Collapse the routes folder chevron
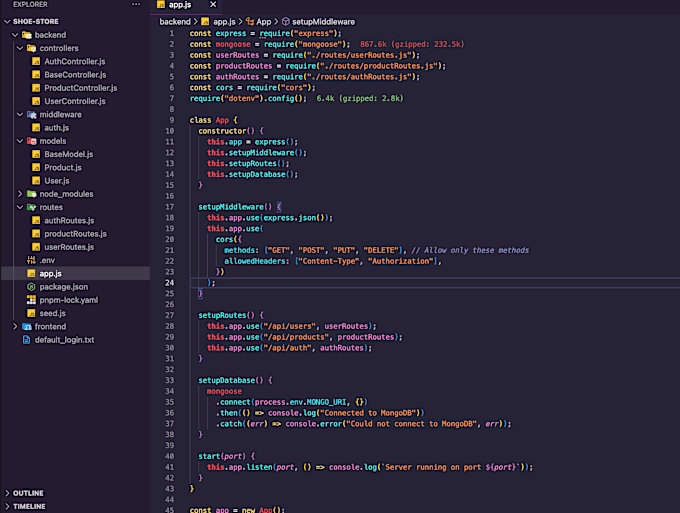 click(x=20, y=207)
